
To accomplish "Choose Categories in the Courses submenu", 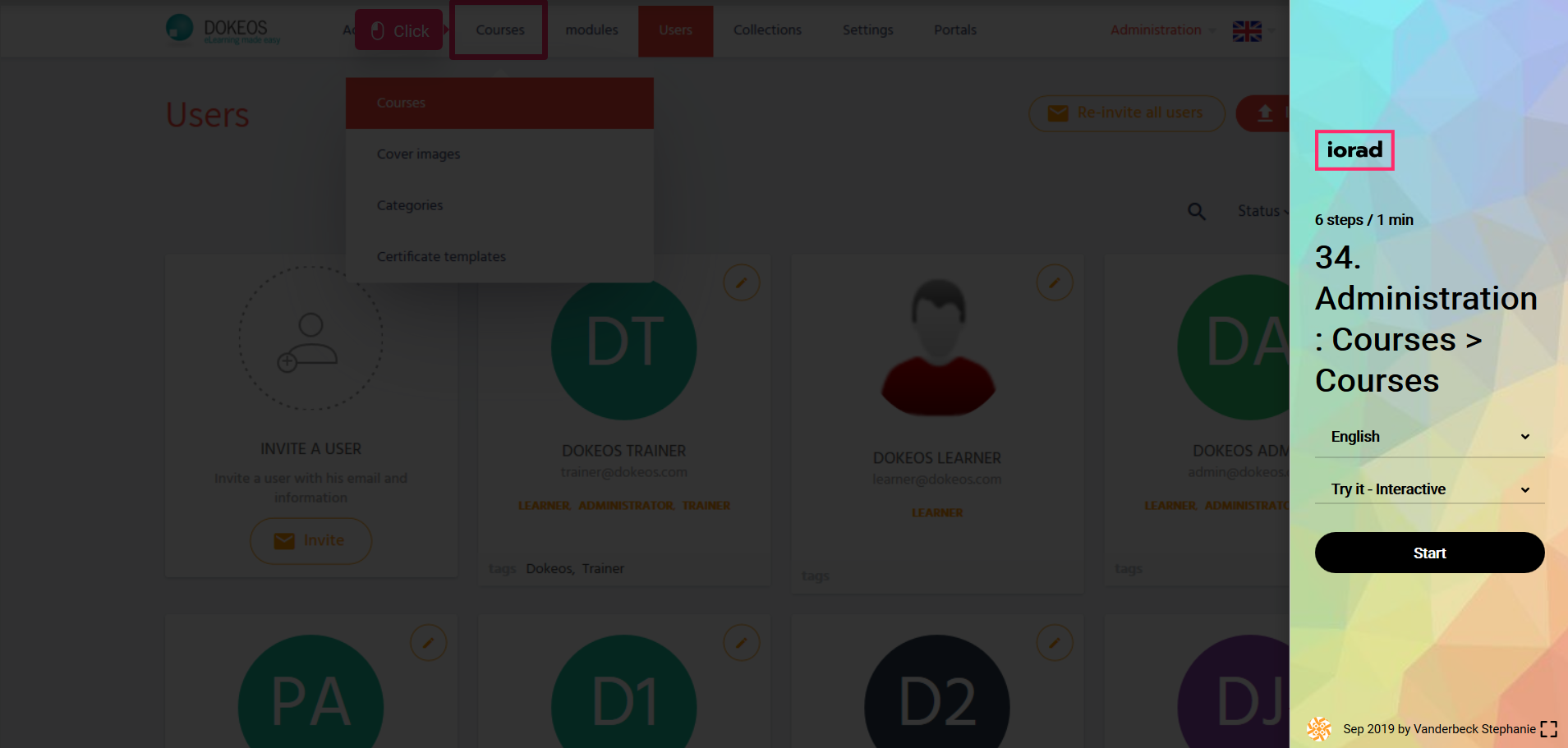I will tap(410, 205).
